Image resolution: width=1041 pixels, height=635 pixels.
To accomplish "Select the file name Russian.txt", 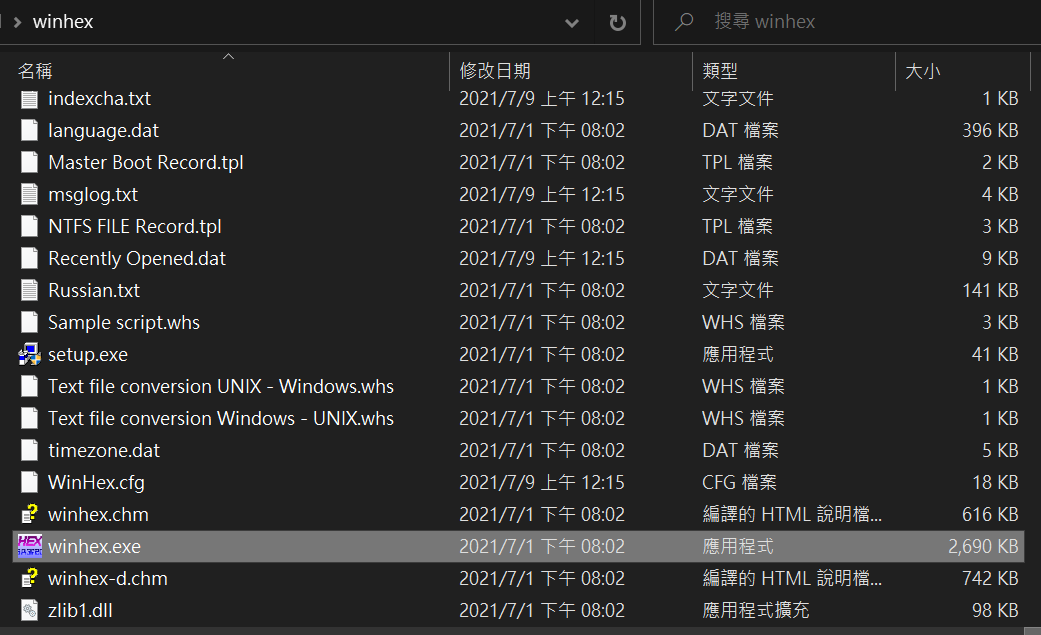I will click(94, 290).
